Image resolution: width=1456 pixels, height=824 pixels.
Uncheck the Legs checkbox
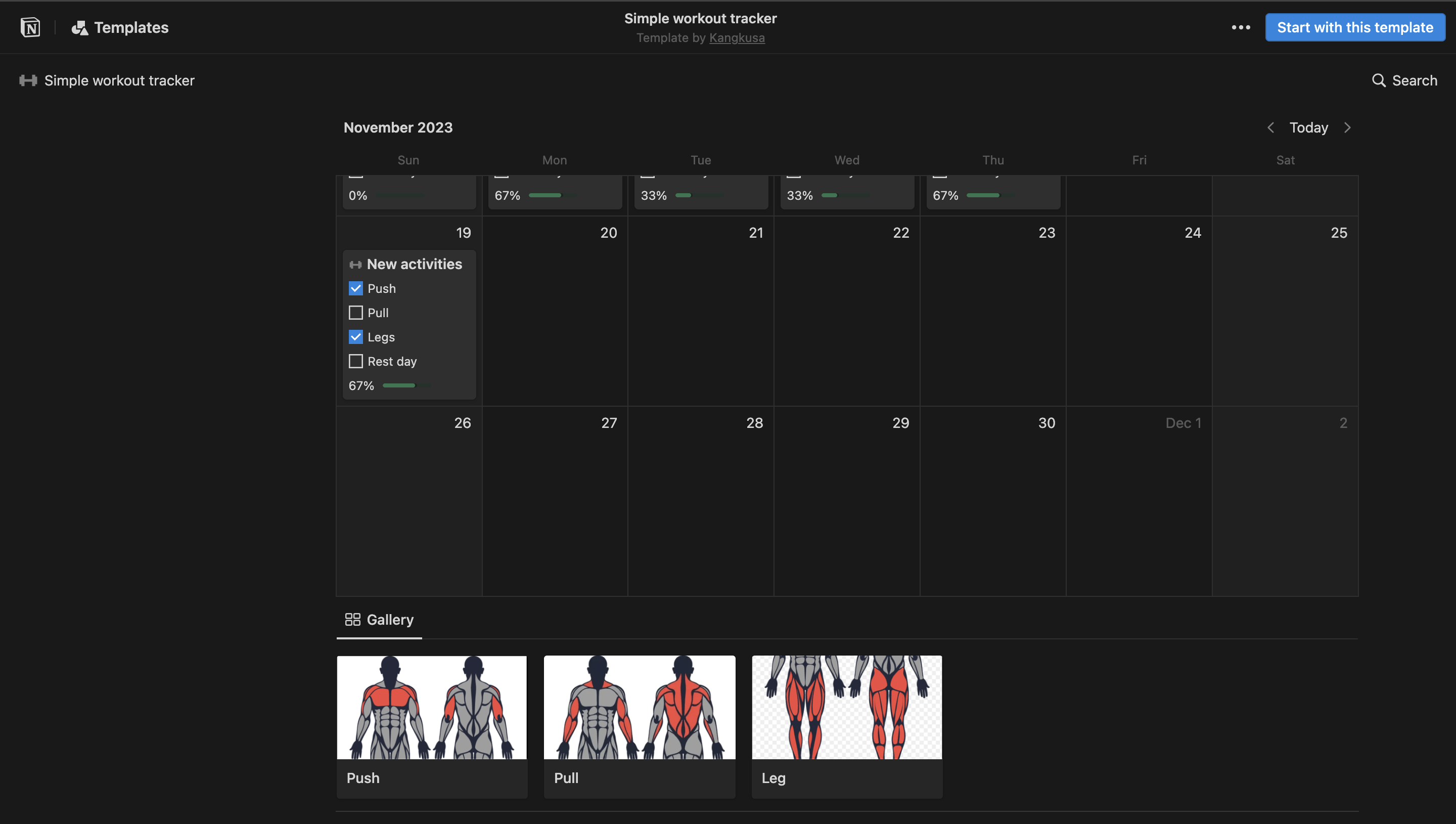tap(356, 337)
